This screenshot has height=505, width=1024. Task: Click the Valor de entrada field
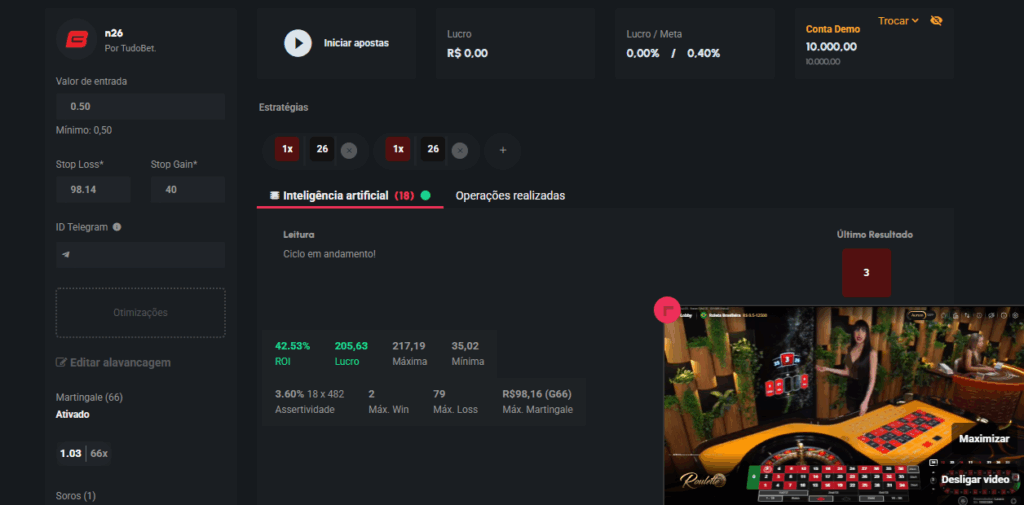140,106
